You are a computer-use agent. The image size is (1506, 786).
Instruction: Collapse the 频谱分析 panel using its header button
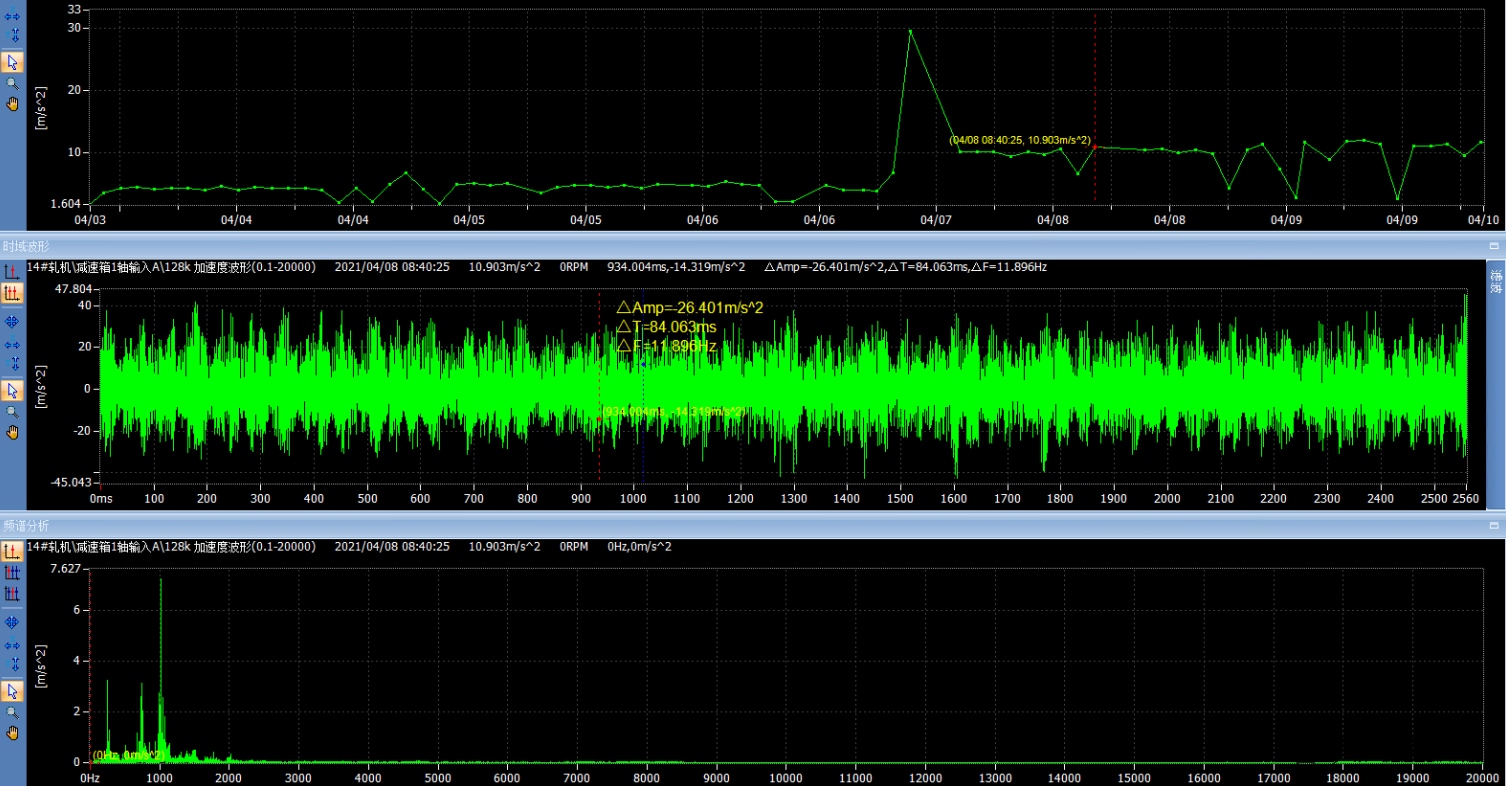pos(1494,525)
